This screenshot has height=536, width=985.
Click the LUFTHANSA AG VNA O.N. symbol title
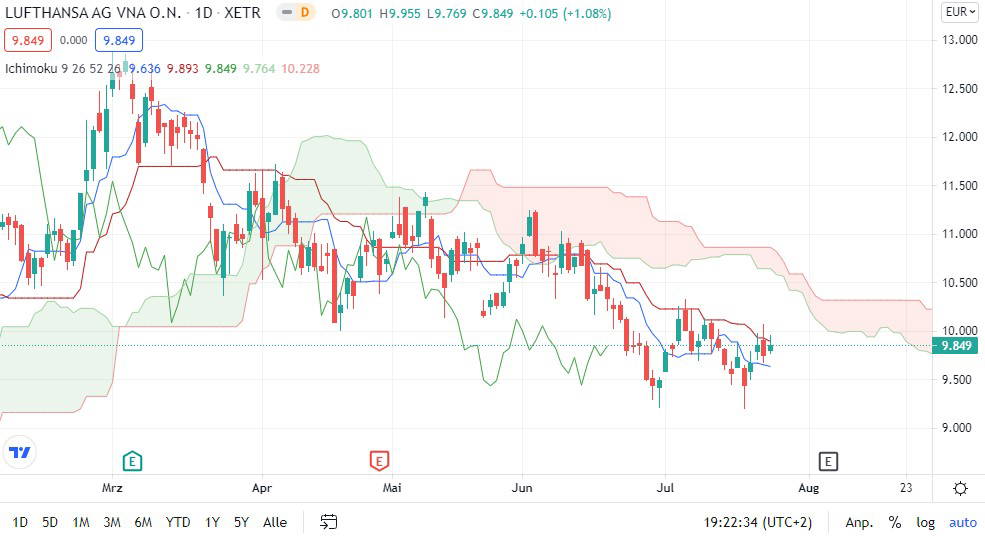click(92, 13)
